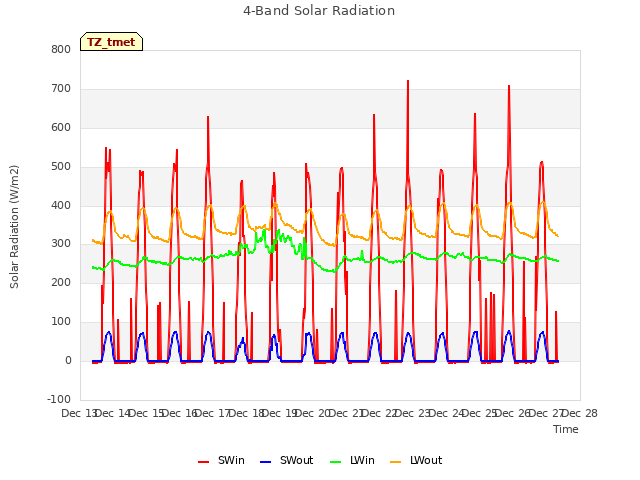Click the LWin legend label
The height and width of the screenshot is (480, 640).
(362, 460)
